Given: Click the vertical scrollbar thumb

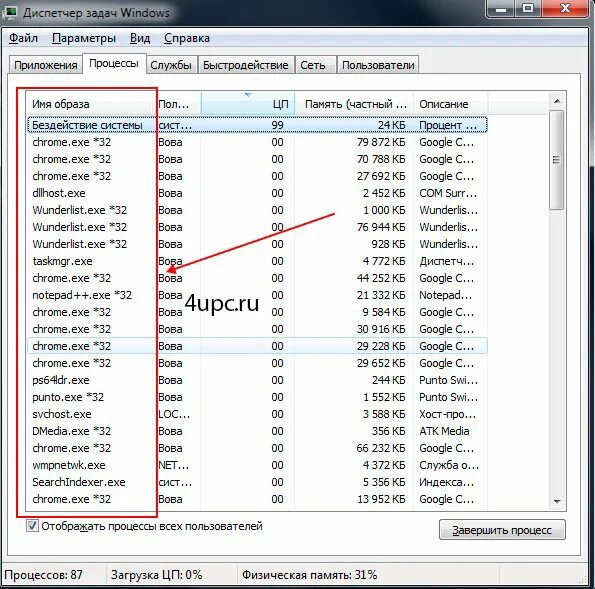Looking at the screenshot, I should (x=557, y=159).
